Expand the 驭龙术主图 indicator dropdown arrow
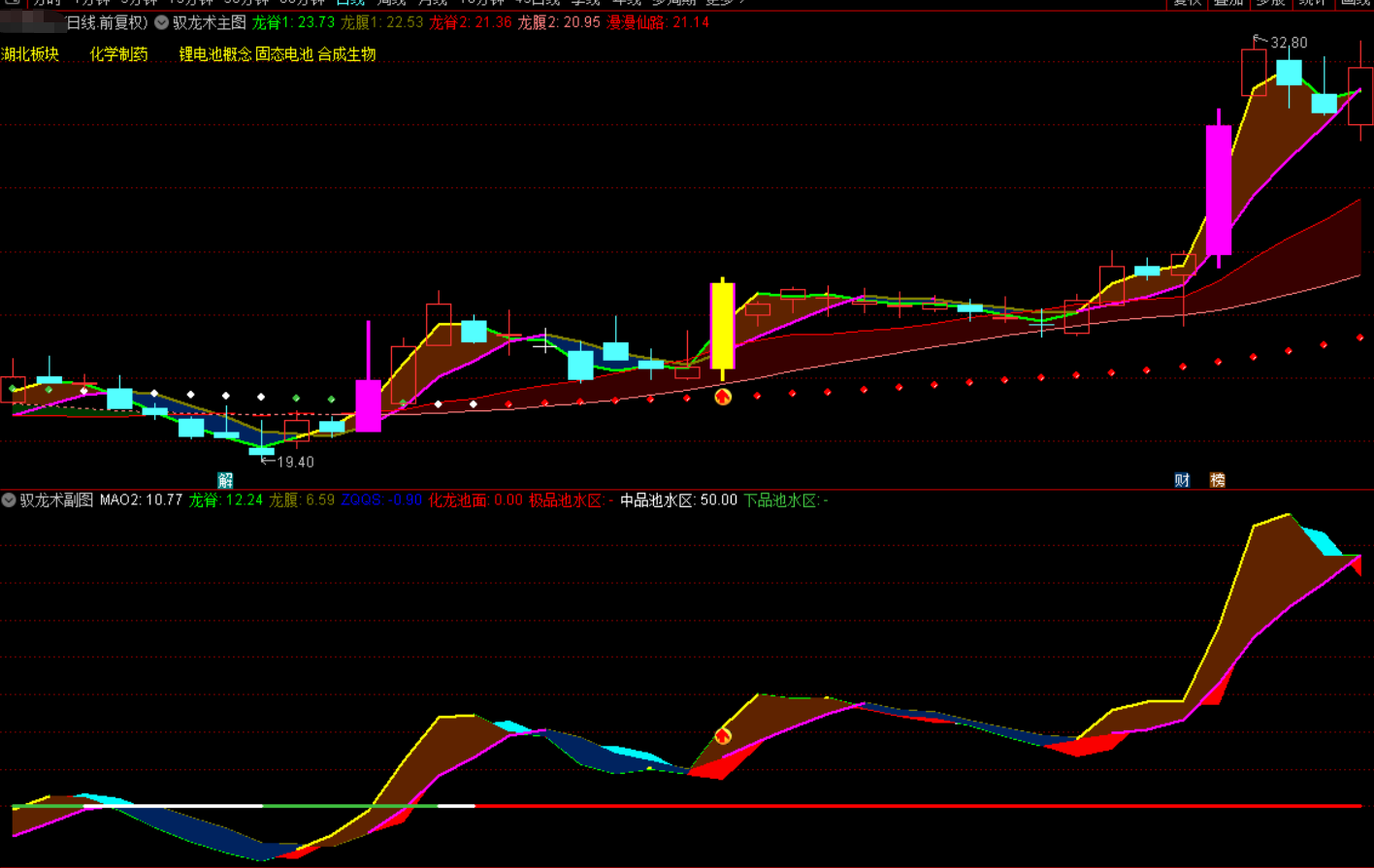The height and width of the screenshot is (868, 1374). click(161, 22)
